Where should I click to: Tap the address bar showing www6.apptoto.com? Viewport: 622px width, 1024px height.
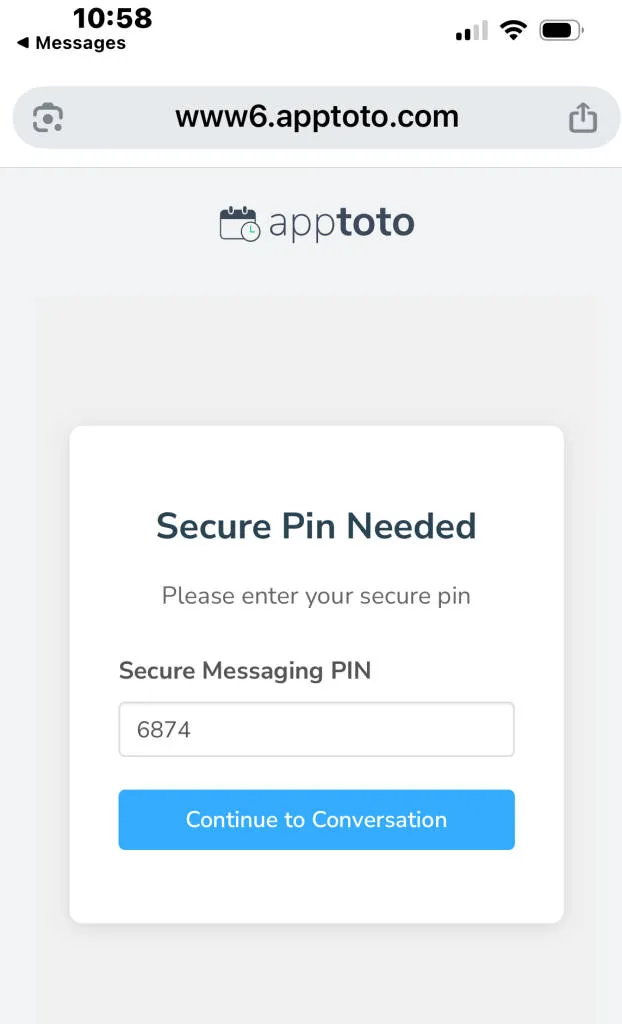coord(316,116)
